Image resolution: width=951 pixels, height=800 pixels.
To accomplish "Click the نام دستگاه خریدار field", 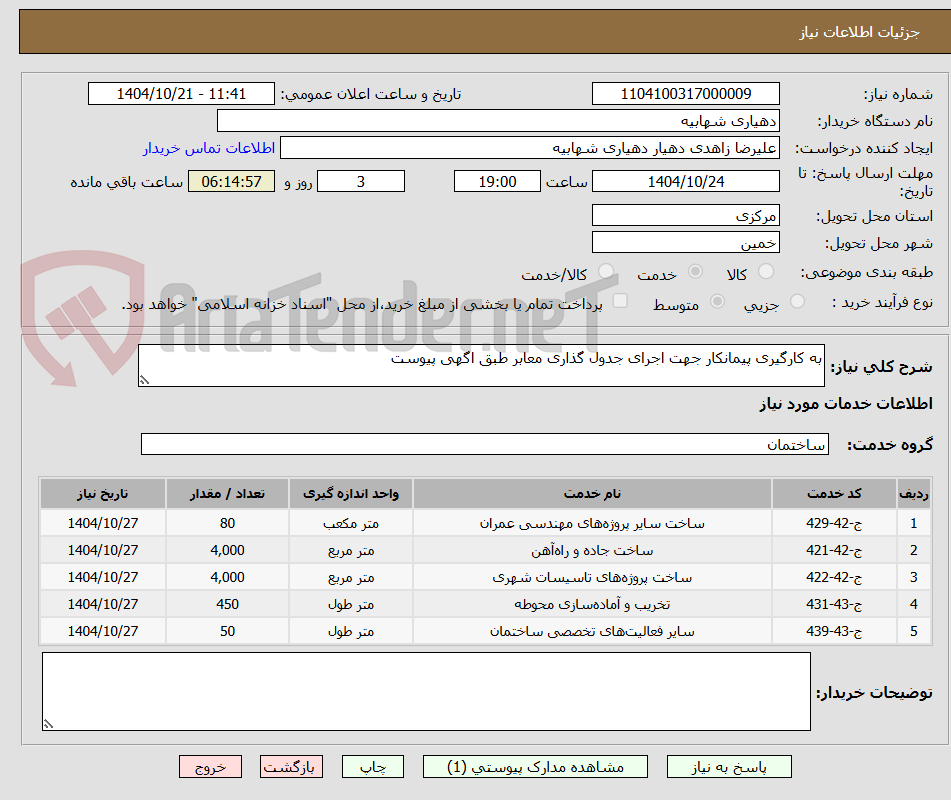I will (498, 121).
